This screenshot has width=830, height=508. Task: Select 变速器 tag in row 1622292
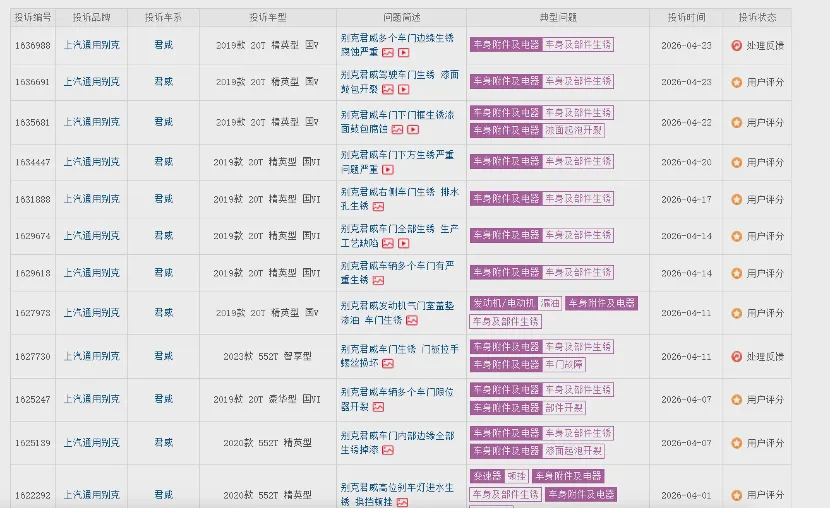tap(487, 476)
